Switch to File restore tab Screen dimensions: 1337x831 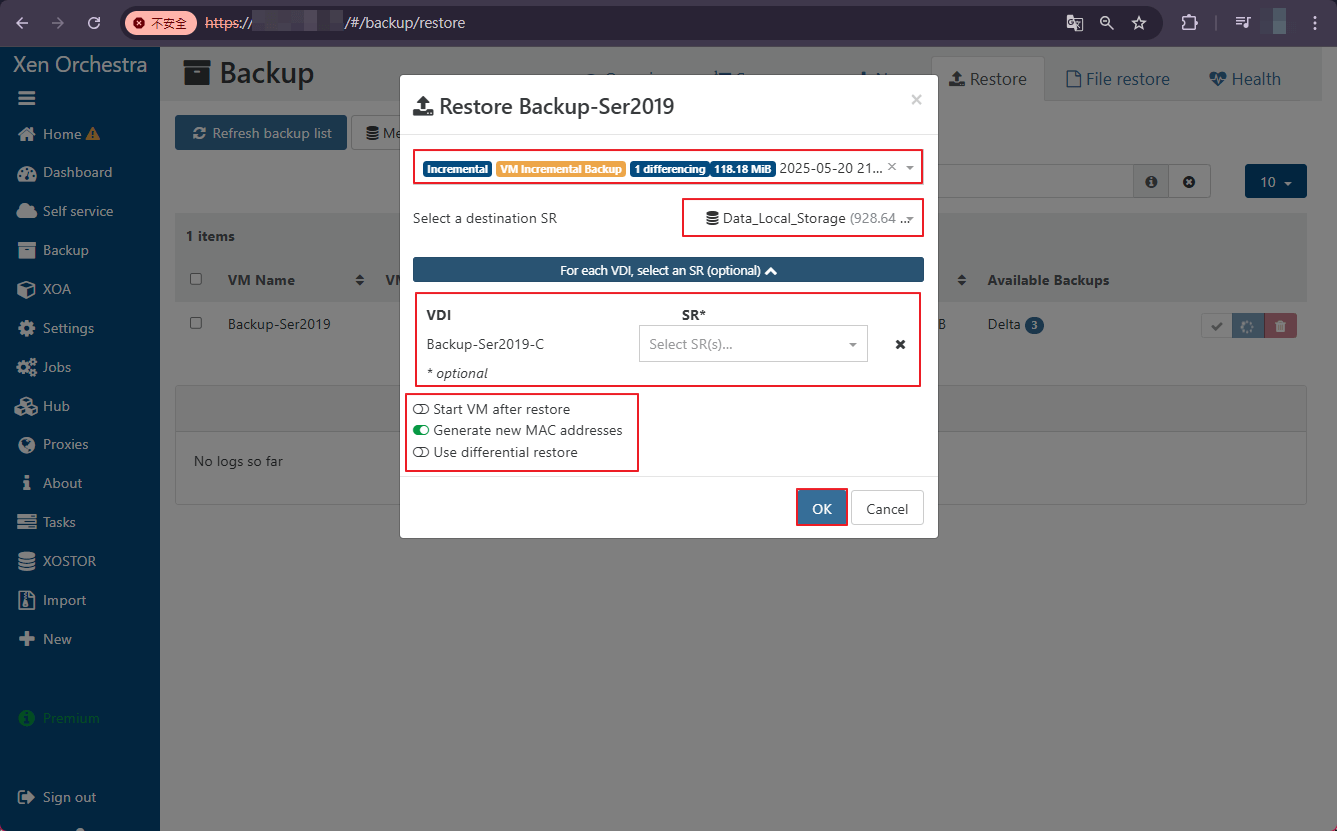pyautogui.click(x=1117, y=79)
